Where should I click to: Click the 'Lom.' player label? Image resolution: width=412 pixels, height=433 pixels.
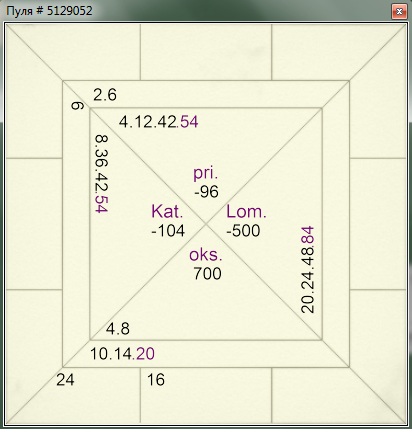coord(247,212)
